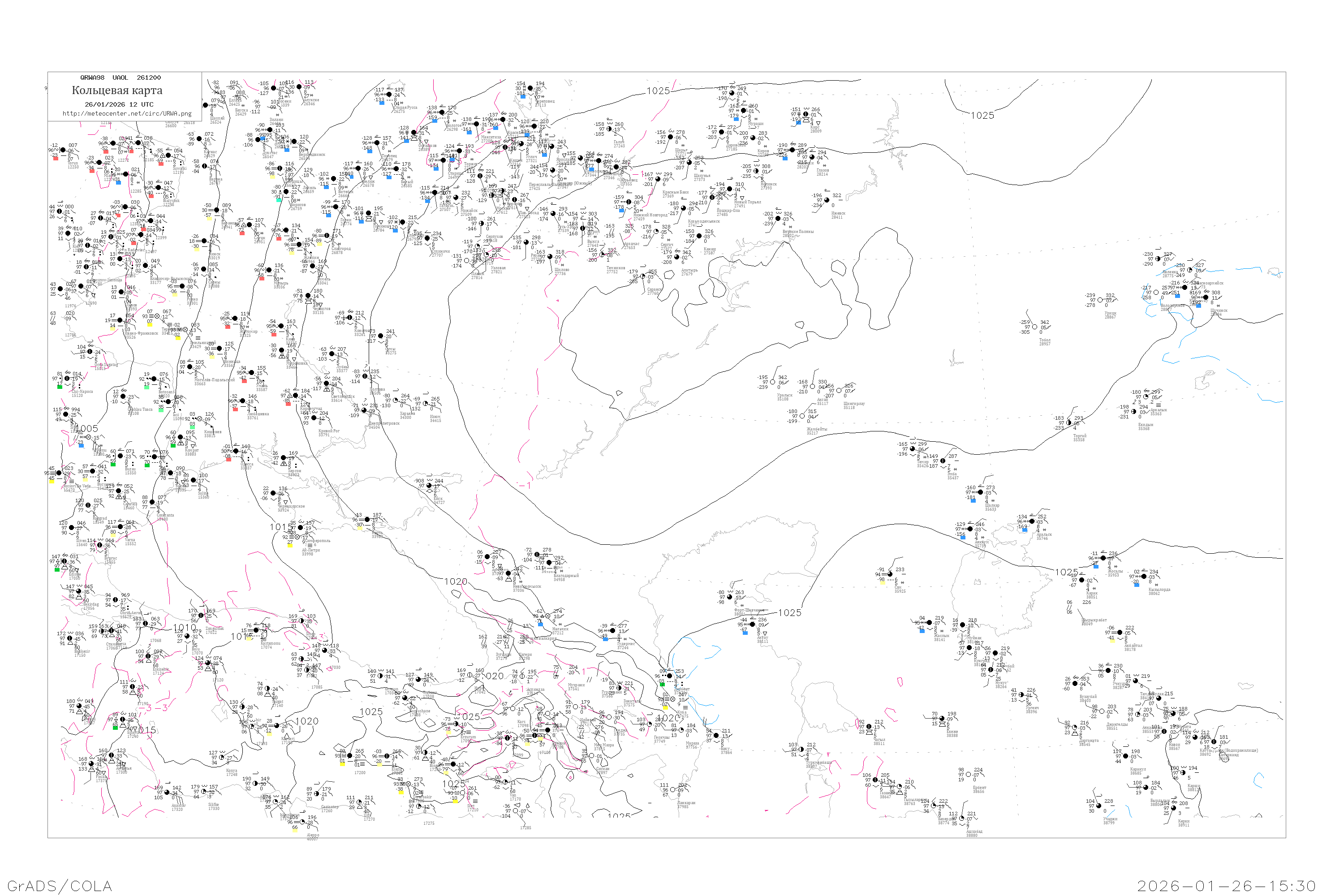Click the Каунас station filled circle
1344x896 pixels.
click(x=199, y=139)
